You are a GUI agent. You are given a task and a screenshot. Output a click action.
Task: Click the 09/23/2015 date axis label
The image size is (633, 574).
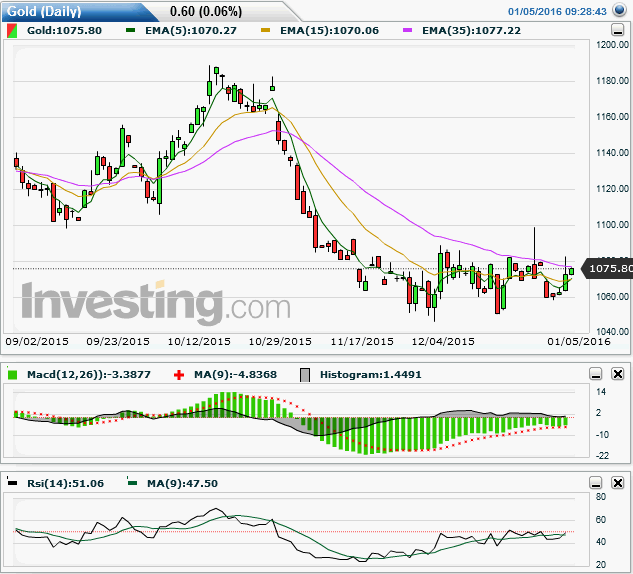pos(118,341)
